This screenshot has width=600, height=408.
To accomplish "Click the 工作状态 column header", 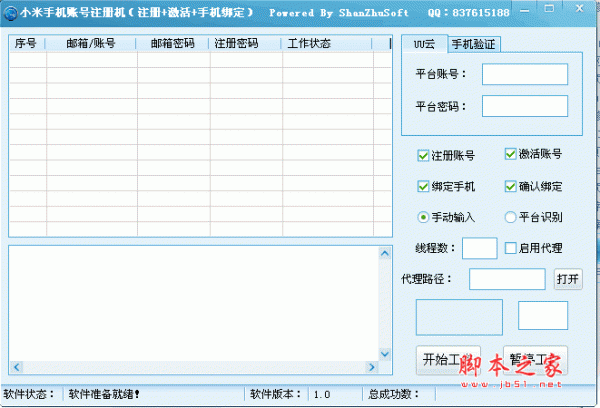I will 326,43.
